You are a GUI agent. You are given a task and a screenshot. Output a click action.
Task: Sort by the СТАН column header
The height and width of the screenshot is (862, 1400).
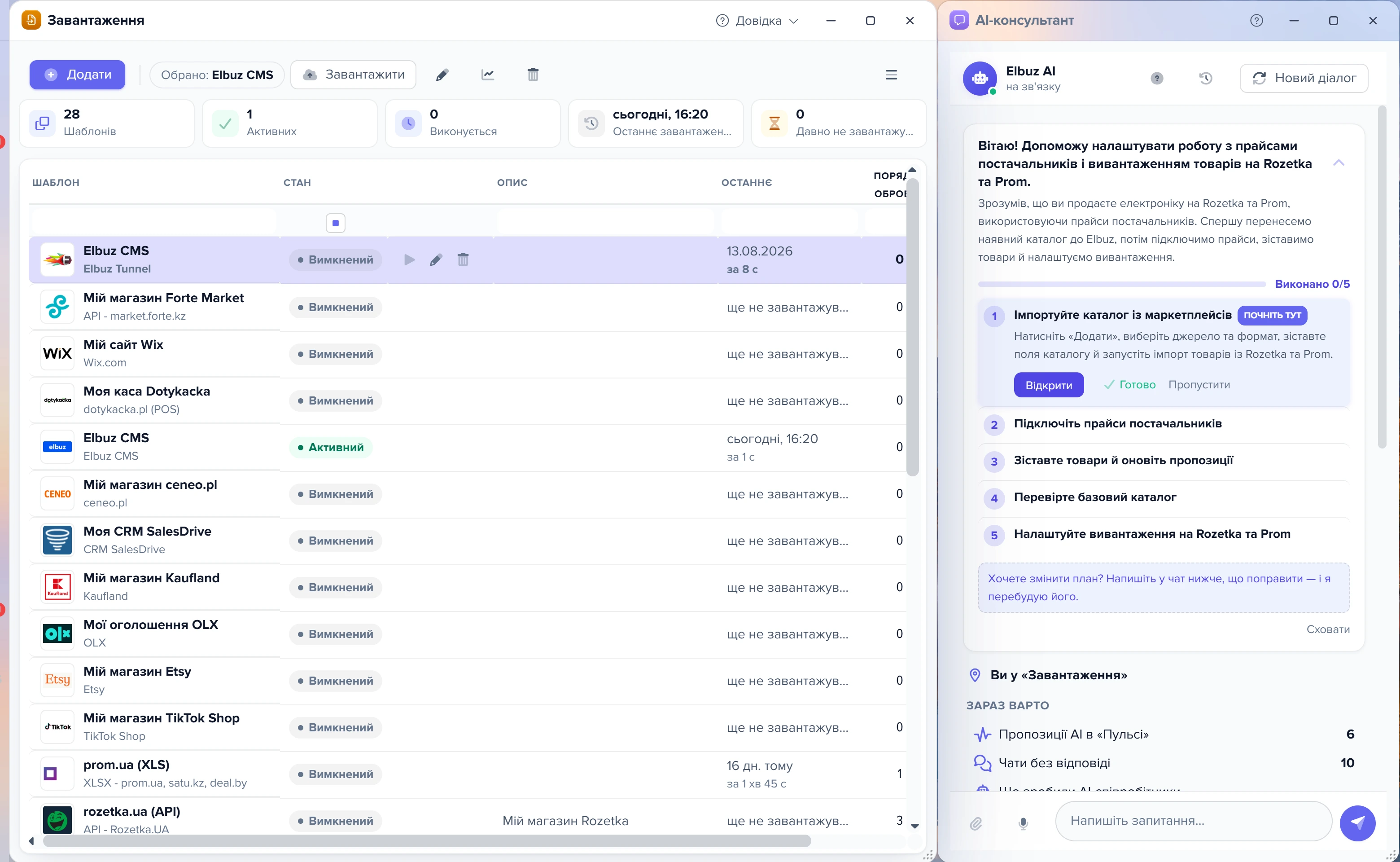pyautogui.click(x=297, y=182)
